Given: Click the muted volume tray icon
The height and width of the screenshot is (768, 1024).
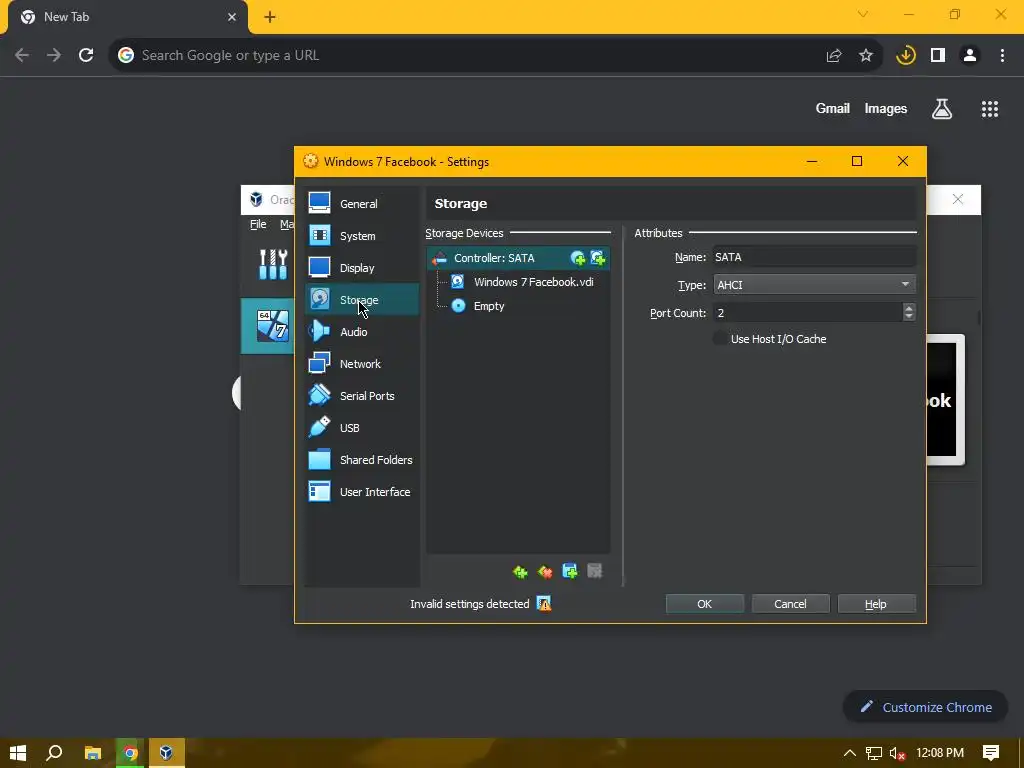Looking at the screenshot, I should pos(897,753).
